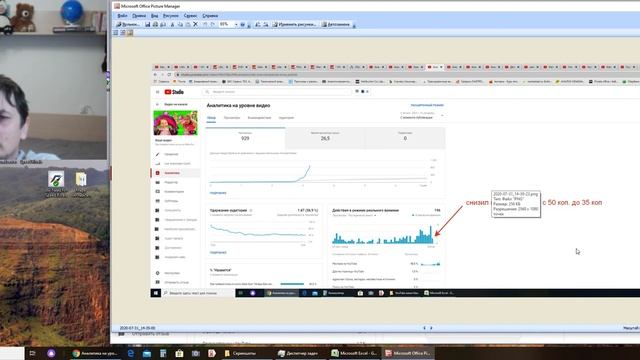Click the Изменить рисунки button
The width and height of the screenshot is (640, 360).
[x=294, y=24]
